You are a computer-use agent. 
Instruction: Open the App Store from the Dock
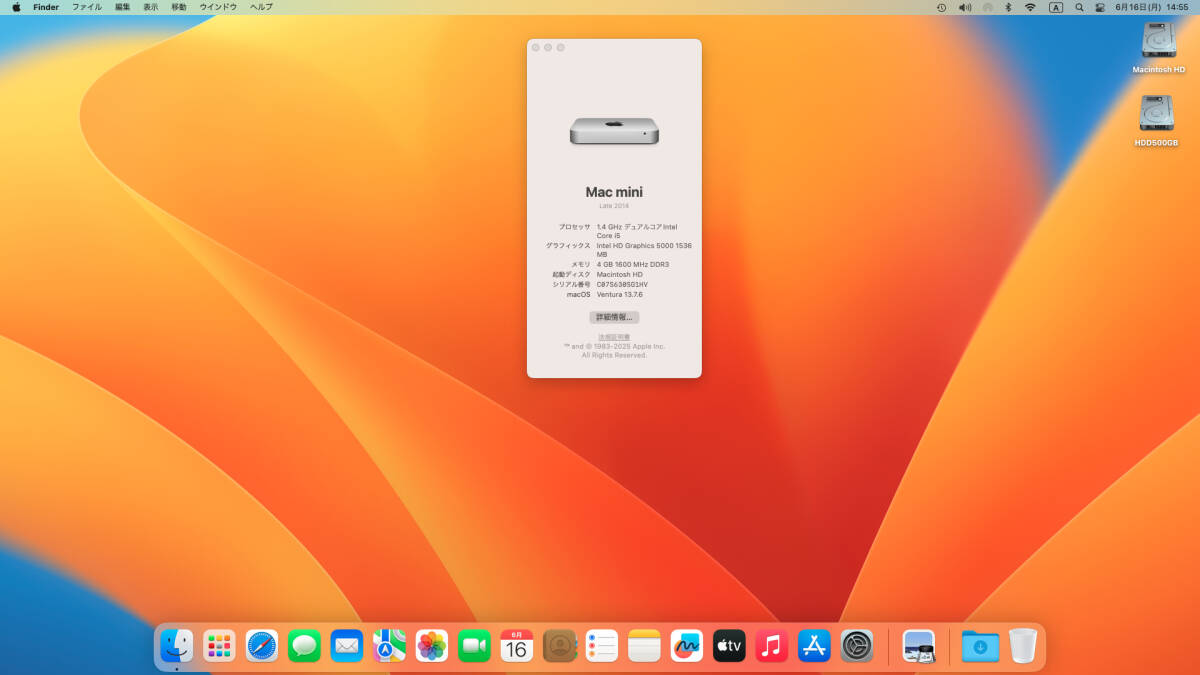(815, 646)
